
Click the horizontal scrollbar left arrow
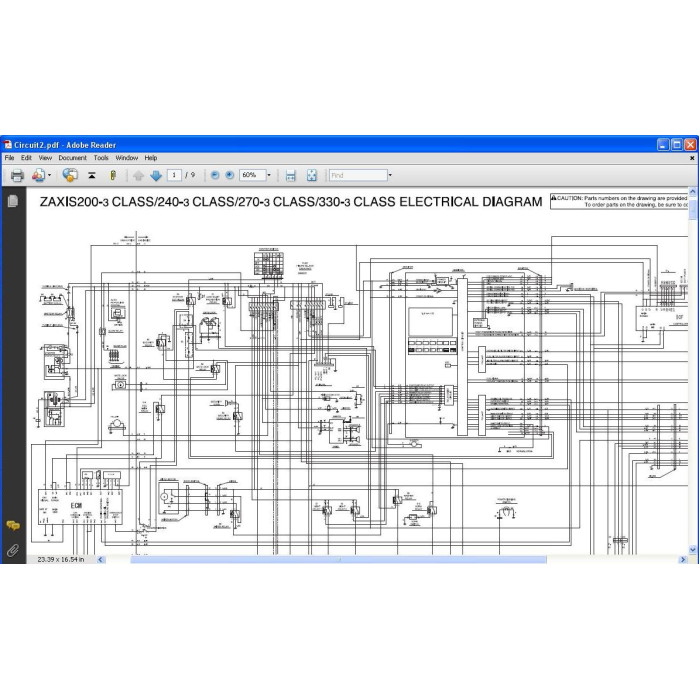pyautogui.click(x=100, y=559)
